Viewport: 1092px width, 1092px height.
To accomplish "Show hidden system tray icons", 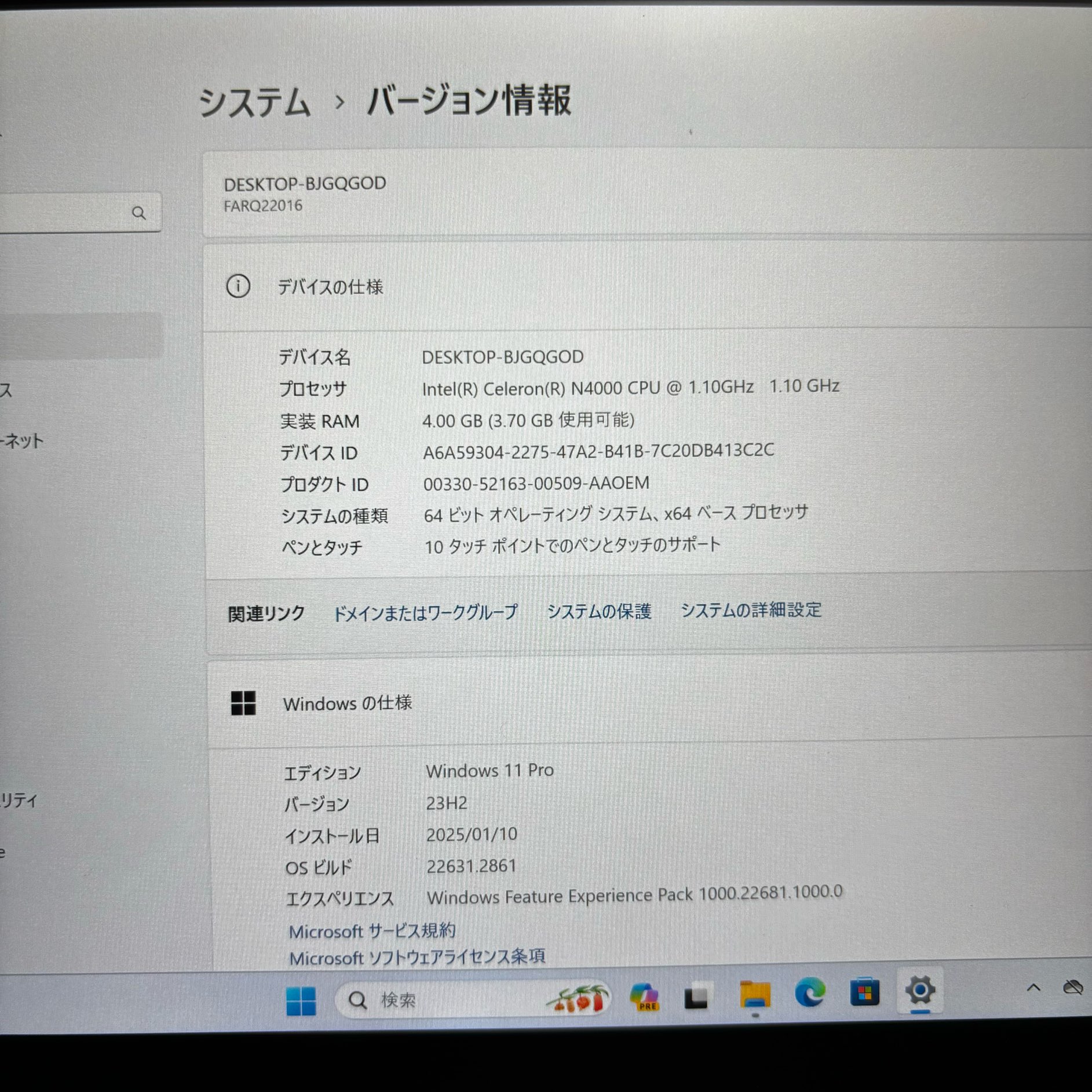I will [1033, 988].
